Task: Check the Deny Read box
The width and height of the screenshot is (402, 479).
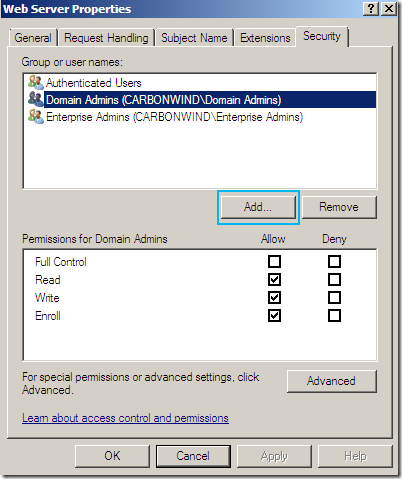Action: click(334, 280)
